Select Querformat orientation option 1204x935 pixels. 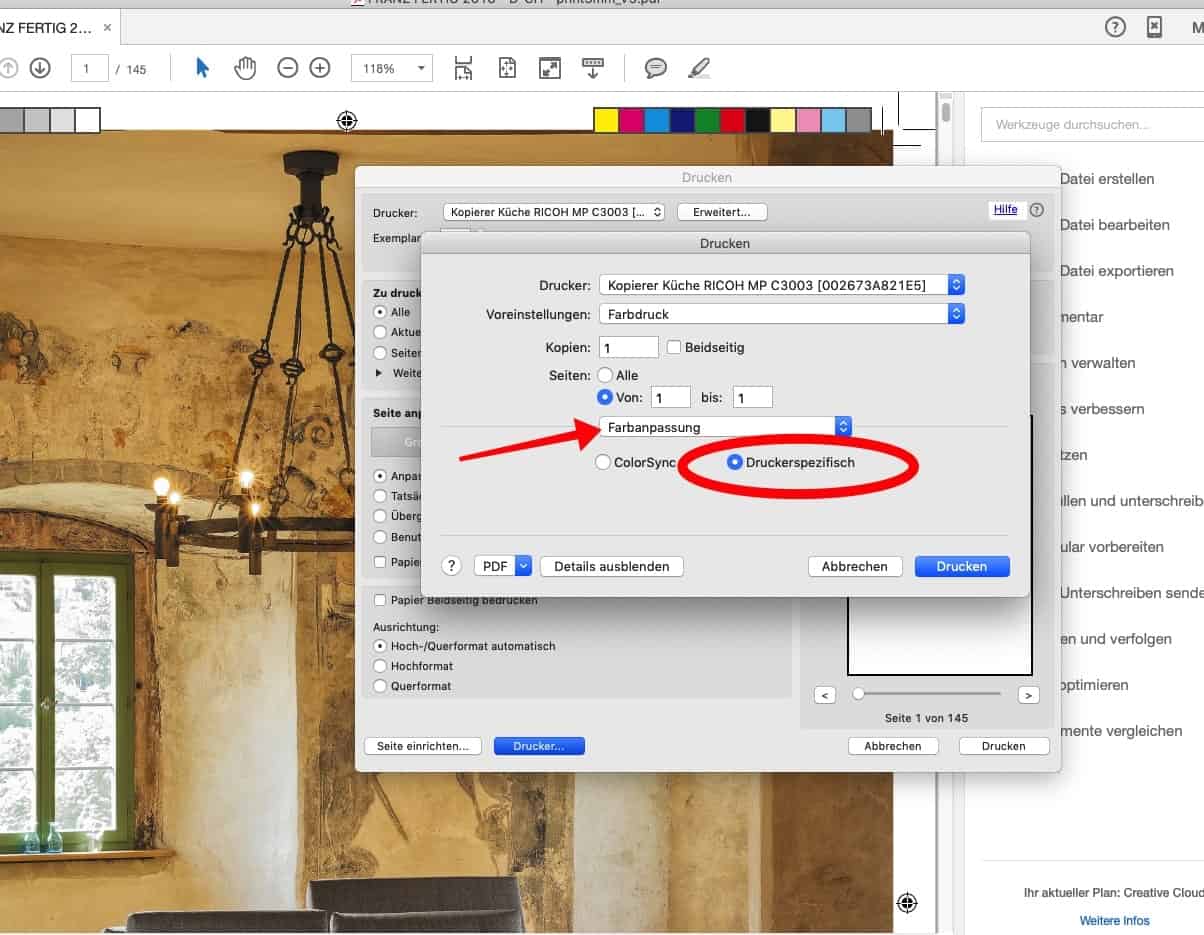point(380,686)
